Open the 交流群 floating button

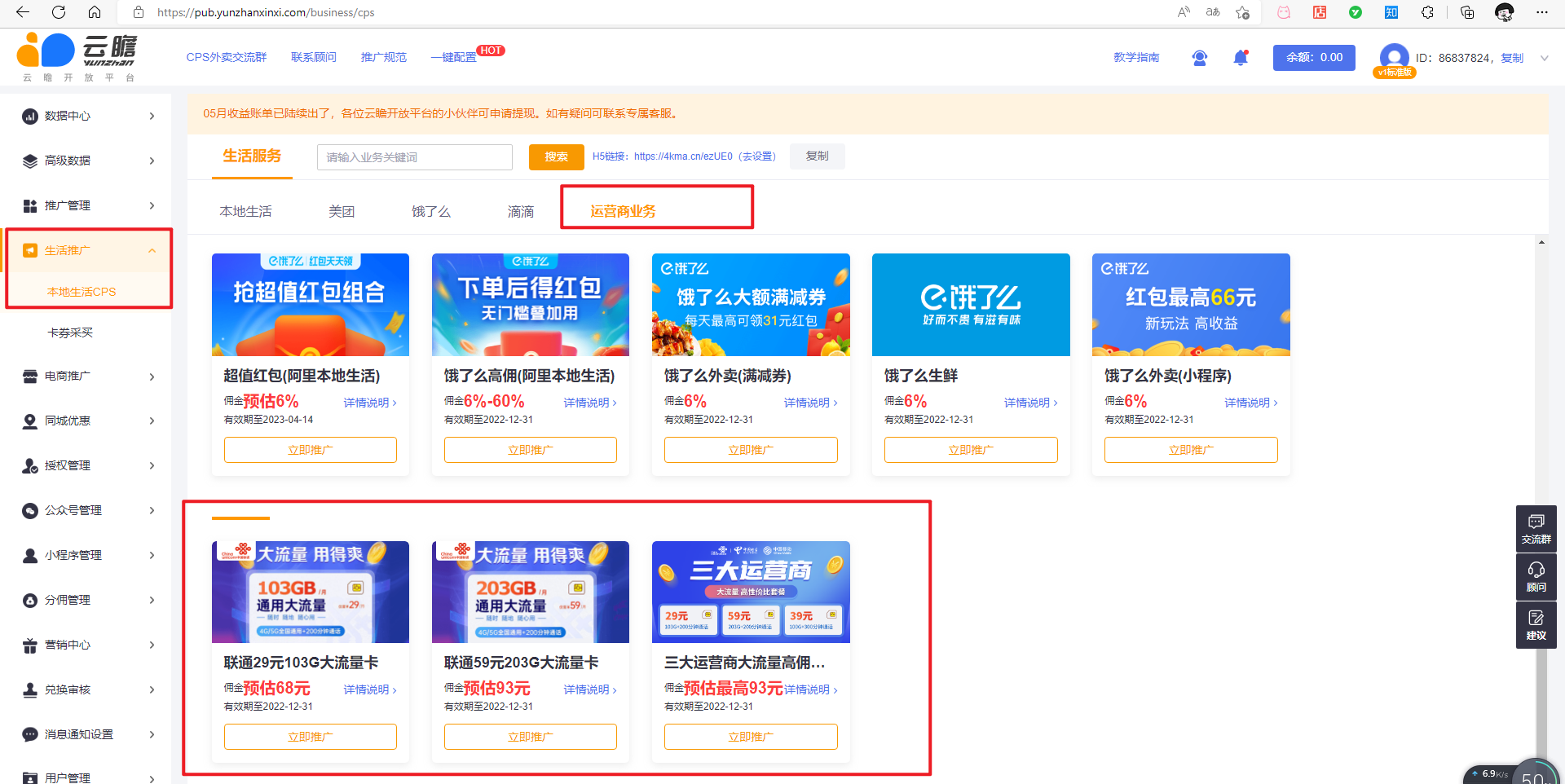[1536, 529]
